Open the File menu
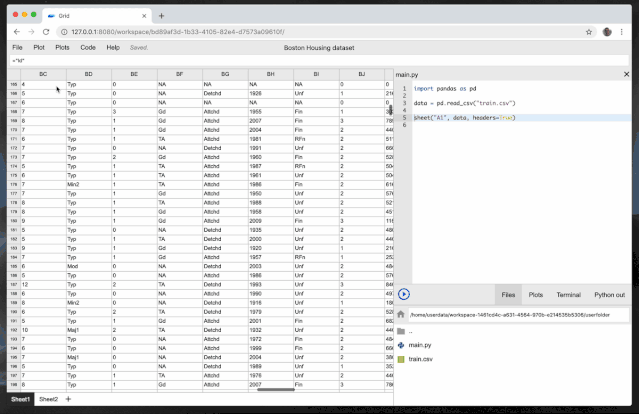 (17, 48)
